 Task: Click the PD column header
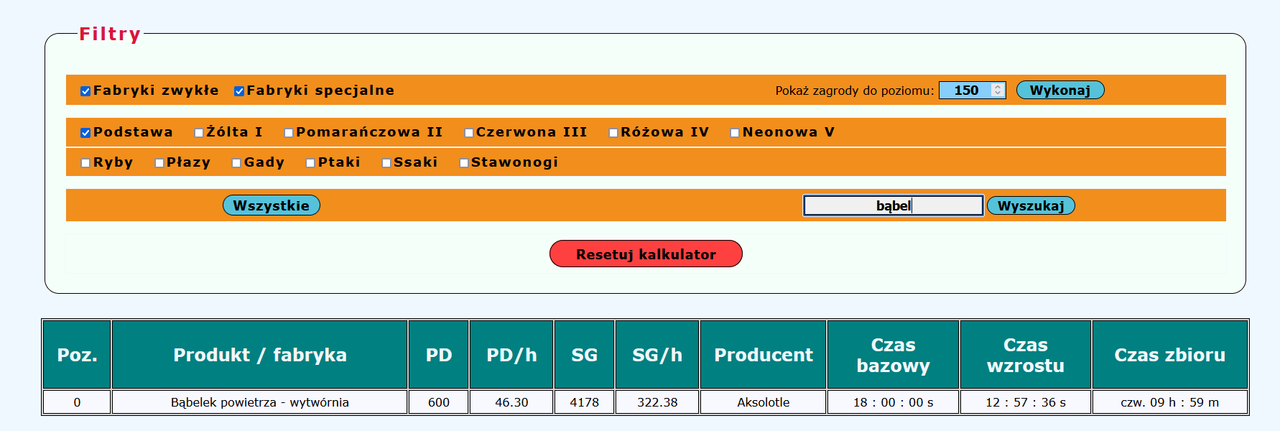pos(439,355)
